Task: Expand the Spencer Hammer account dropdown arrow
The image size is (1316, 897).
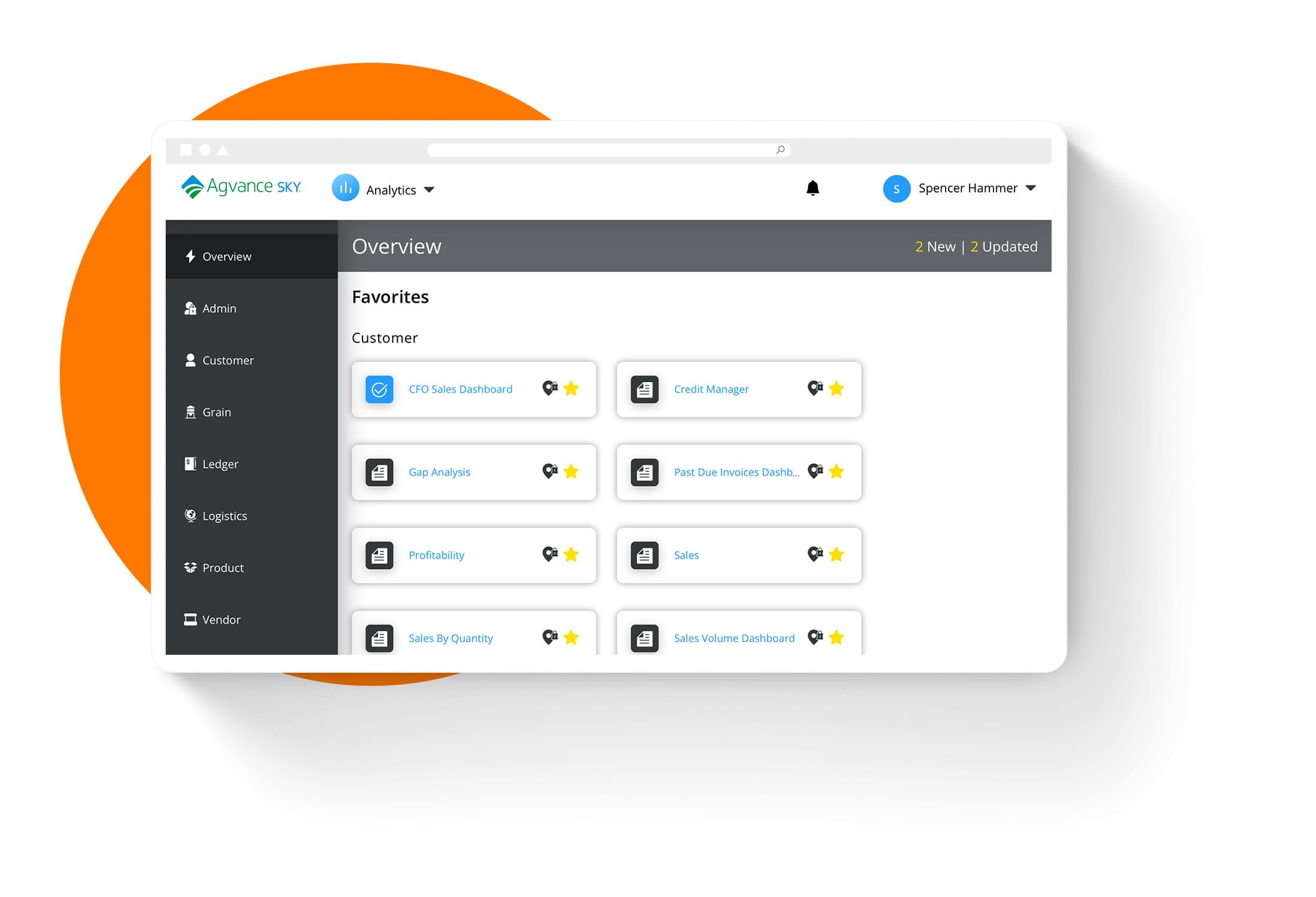Action: (1031, 188)
